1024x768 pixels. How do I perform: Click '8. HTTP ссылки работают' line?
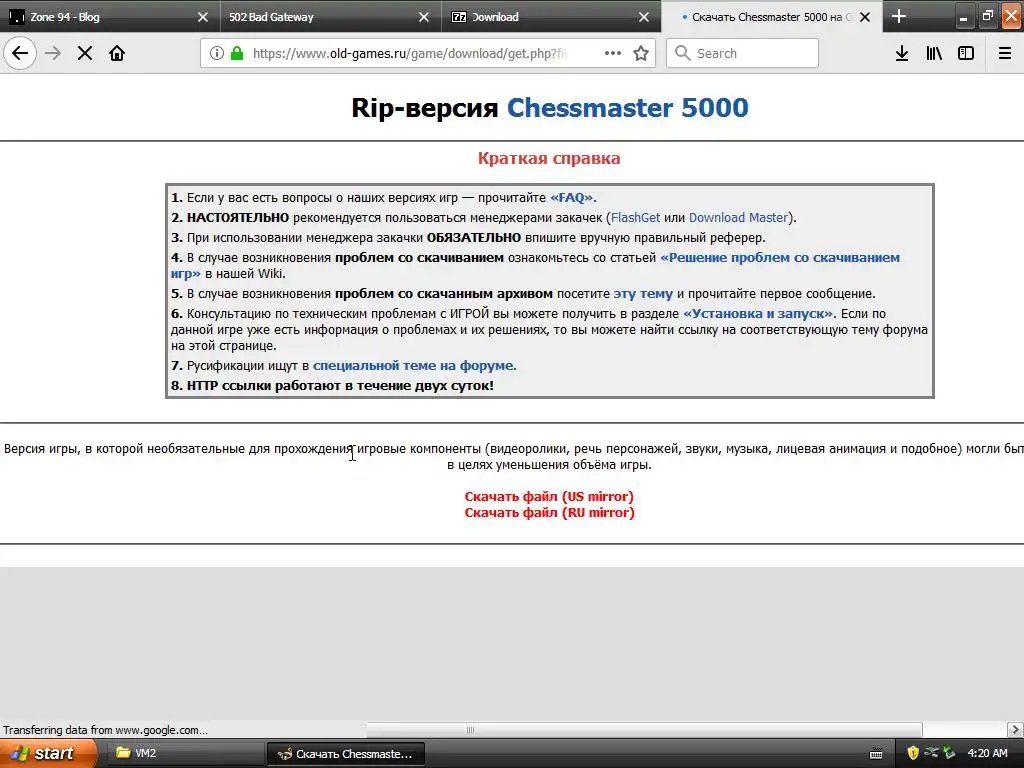click(332, 385)
